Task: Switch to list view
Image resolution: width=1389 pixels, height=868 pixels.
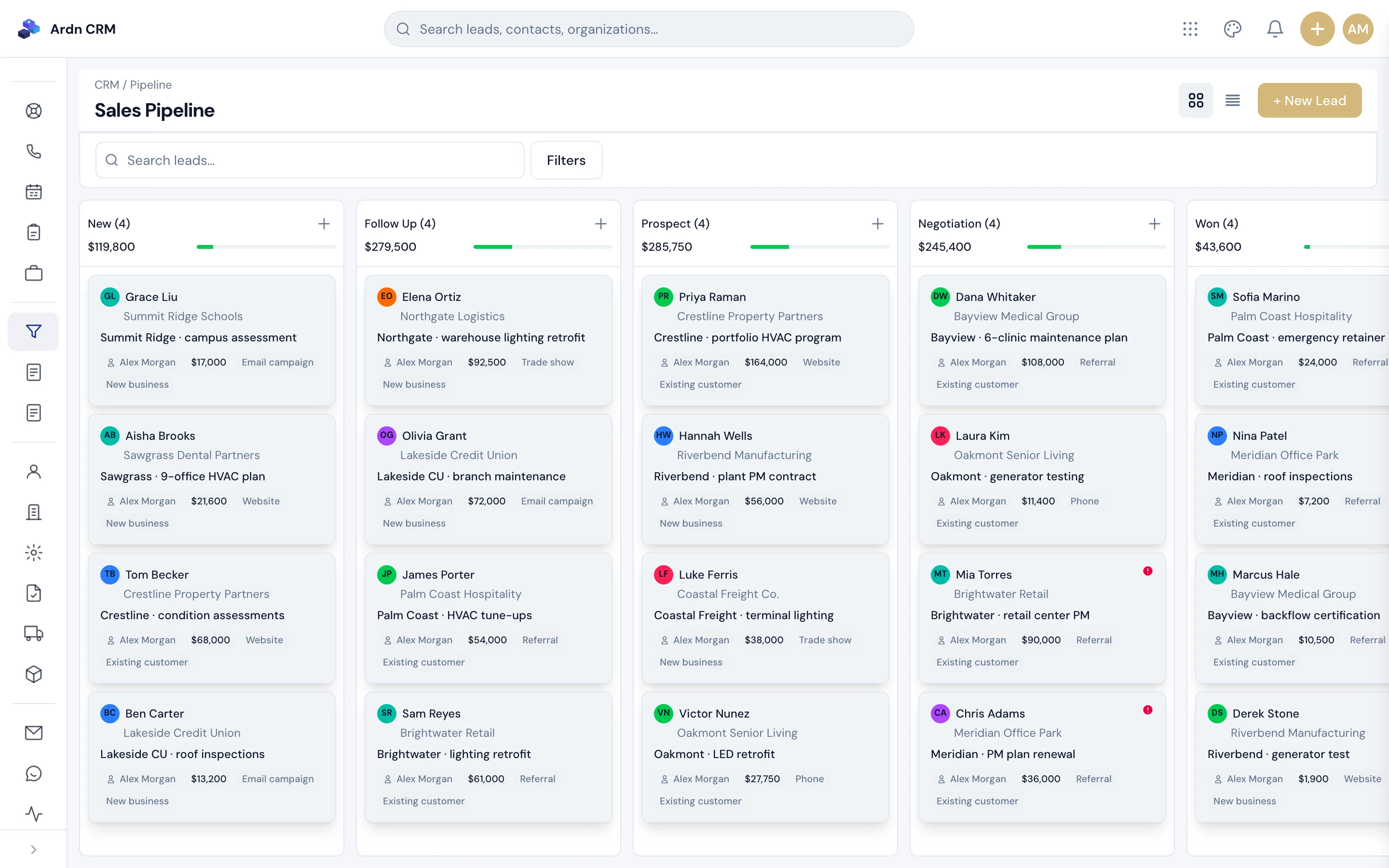Action: coord(1232,100)
